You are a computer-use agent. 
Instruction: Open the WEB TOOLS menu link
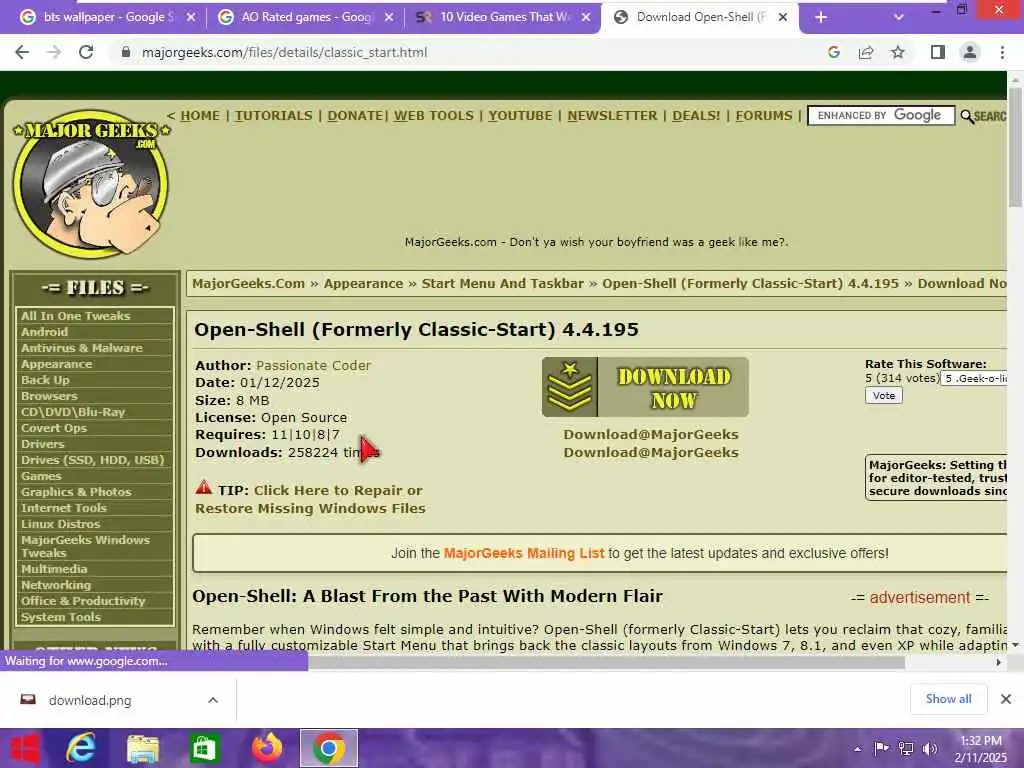coord(434,116)
